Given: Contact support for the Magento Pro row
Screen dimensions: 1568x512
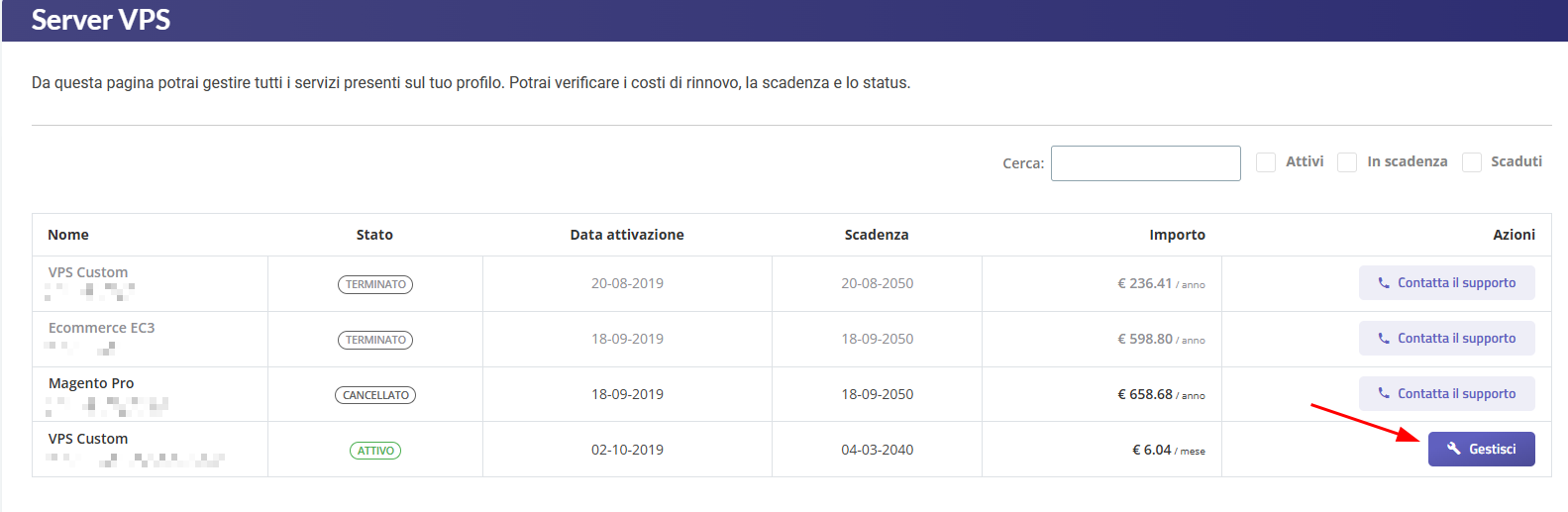Looking at the screenshot, I should [x=1446, y=393].
